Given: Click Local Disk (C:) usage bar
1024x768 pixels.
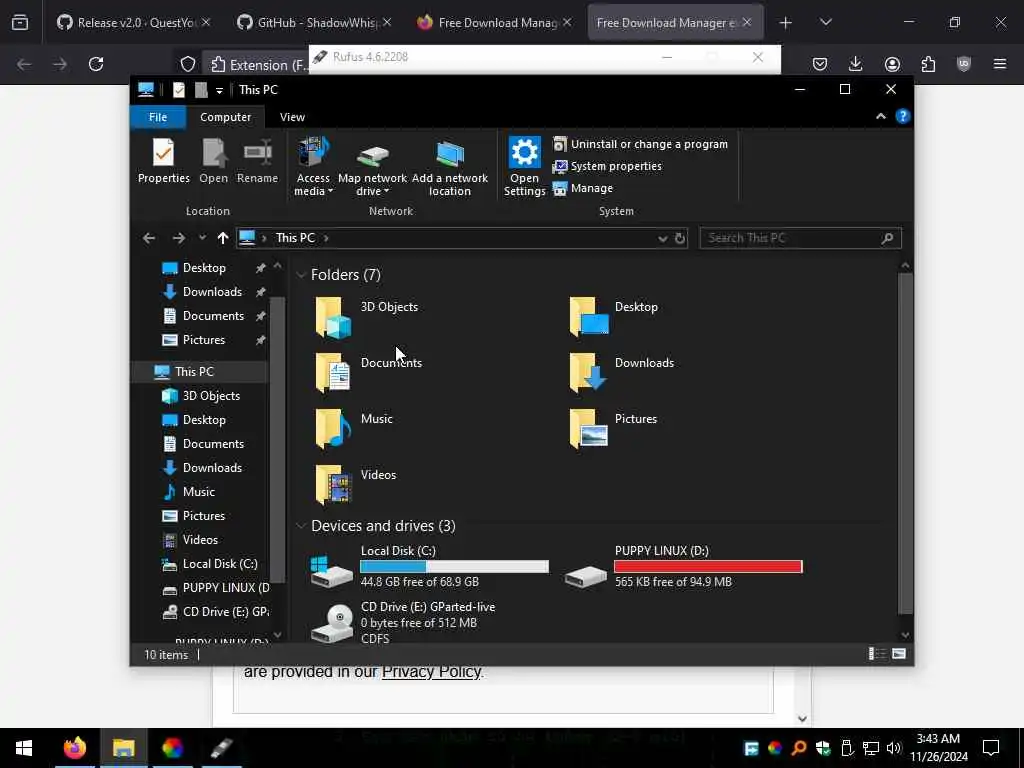Looking at the screenshot, I should click(455, 567).
